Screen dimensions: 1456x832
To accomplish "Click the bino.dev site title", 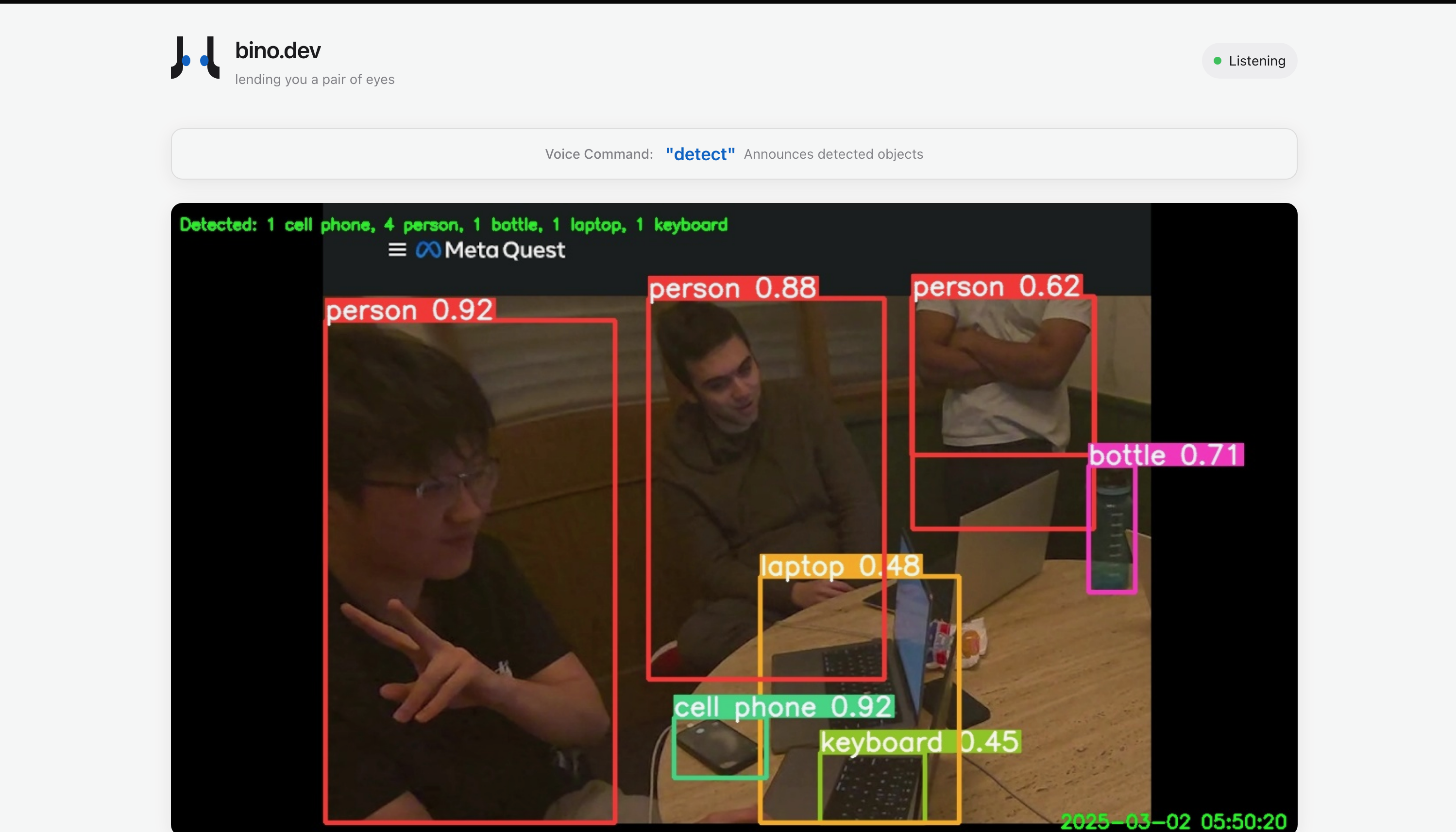I will (278, 51).
